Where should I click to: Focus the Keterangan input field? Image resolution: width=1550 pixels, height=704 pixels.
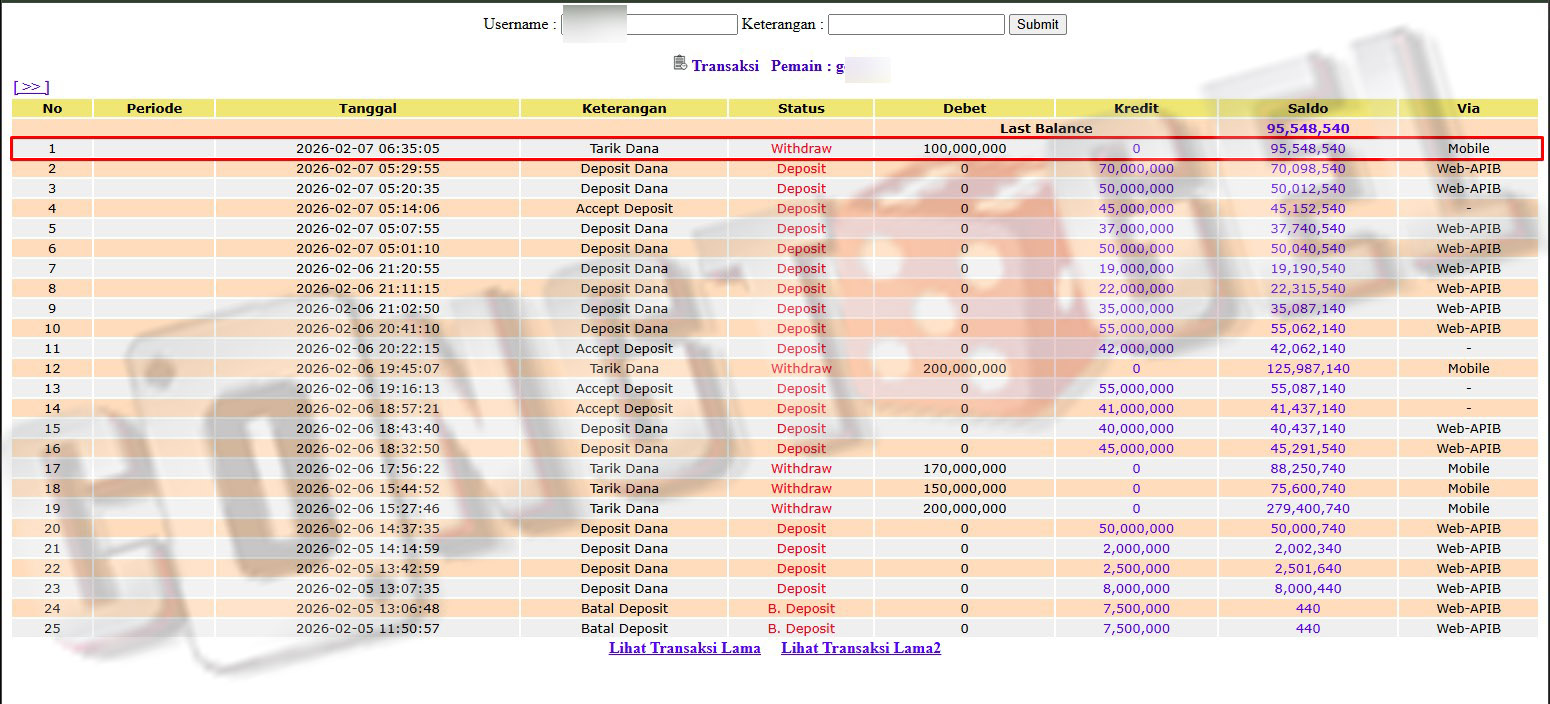click(x=915, y=24)
